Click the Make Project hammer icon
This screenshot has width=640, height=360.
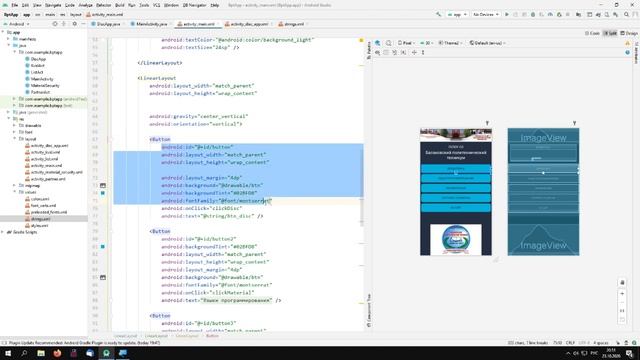pos(438,14)
